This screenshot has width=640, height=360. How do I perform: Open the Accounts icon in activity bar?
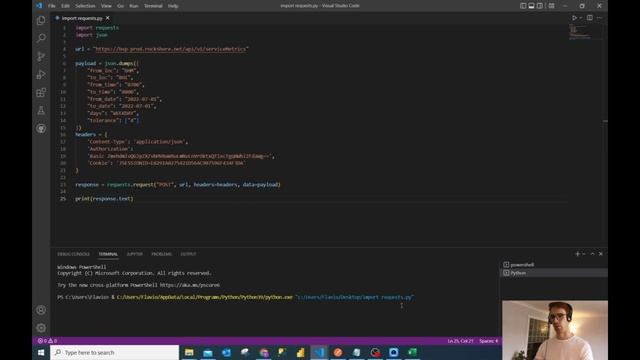[41, 310]
